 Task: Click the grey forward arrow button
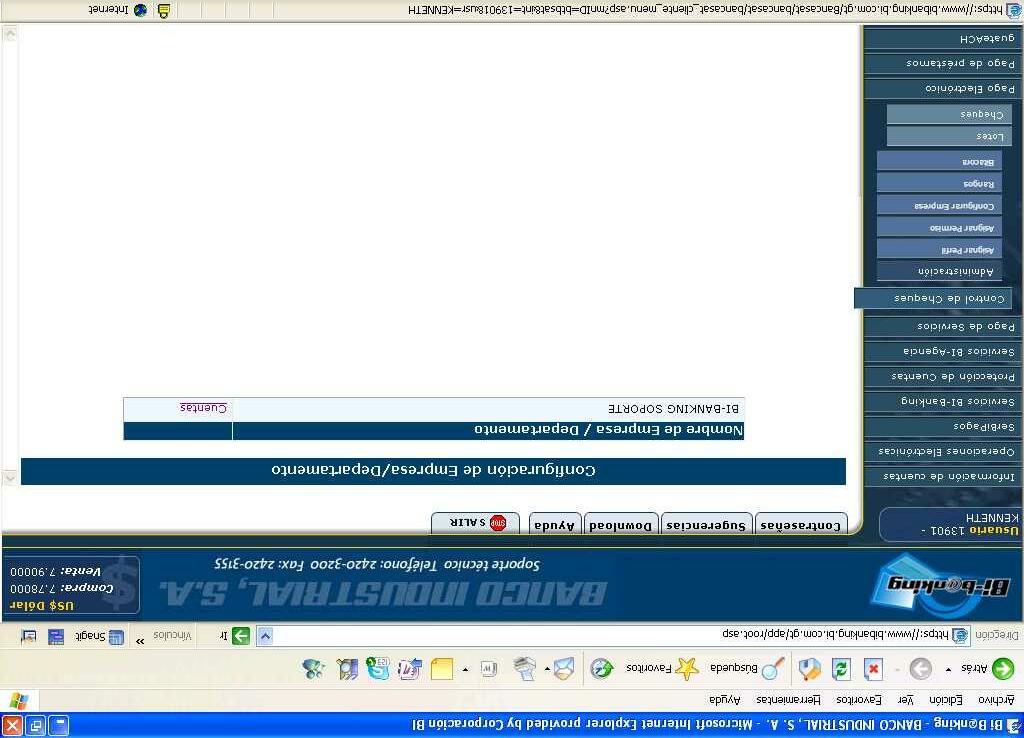(x=920, y=669)
